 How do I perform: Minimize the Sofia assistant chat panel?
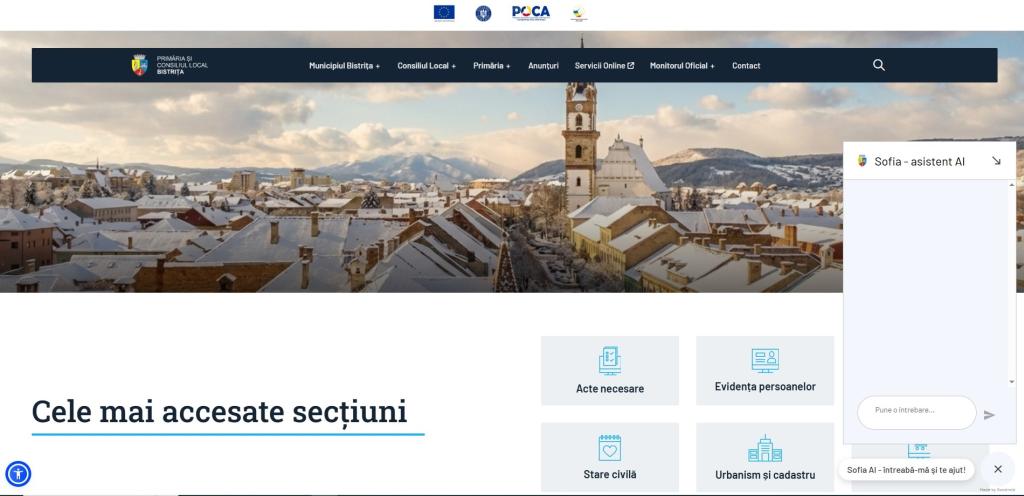point(996,161)
